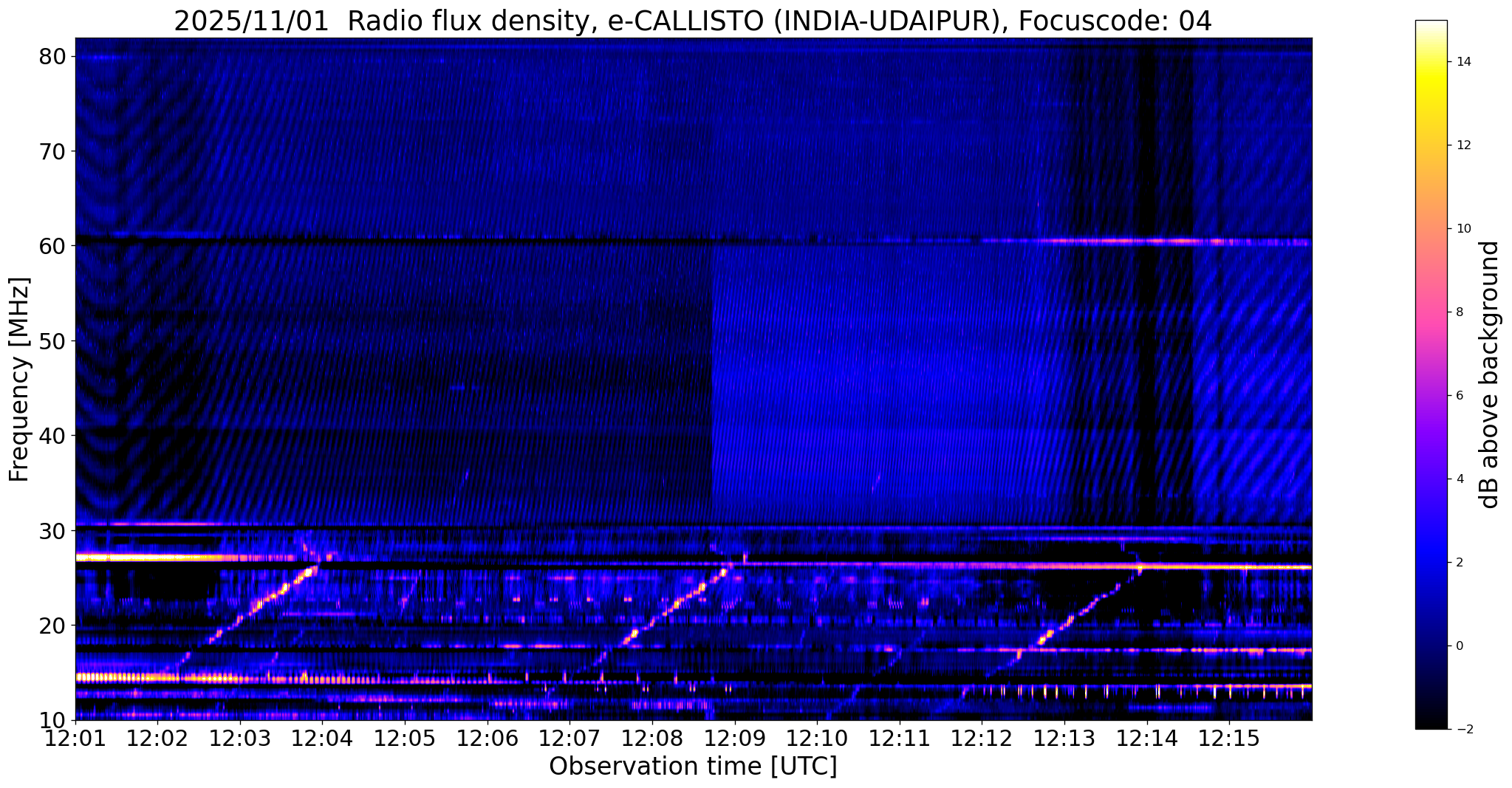Click the 12:04 time tick label
The height and width of the screenshot is (788, 1512).
323,739
